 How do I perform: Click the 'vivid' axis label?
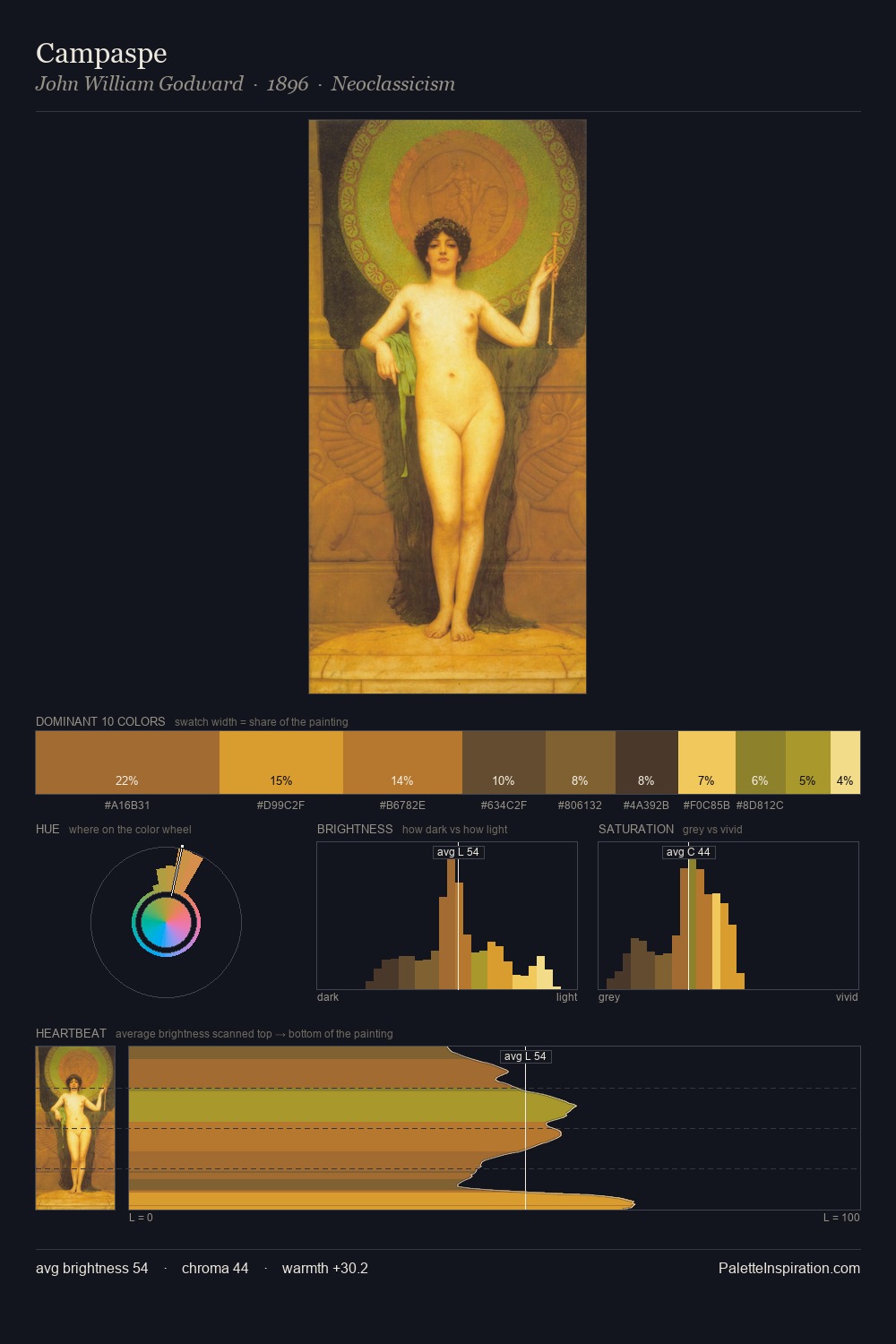(847, 997)
